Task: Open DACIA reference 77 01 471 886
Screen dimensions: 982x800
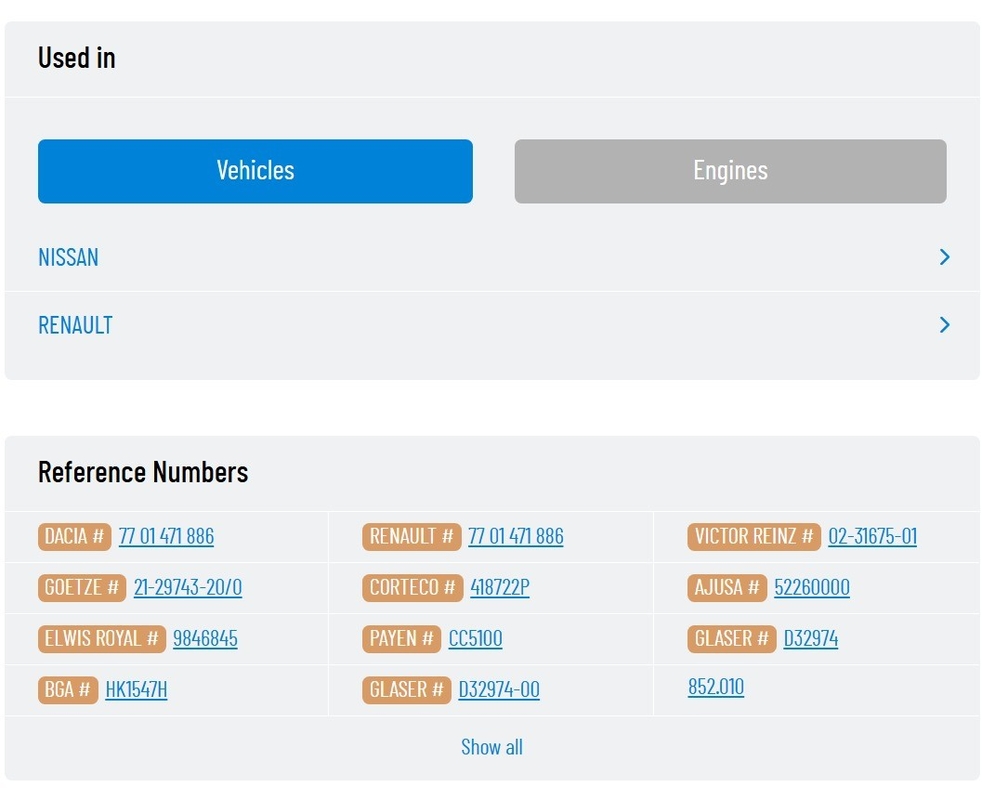Action: [166, 536]
